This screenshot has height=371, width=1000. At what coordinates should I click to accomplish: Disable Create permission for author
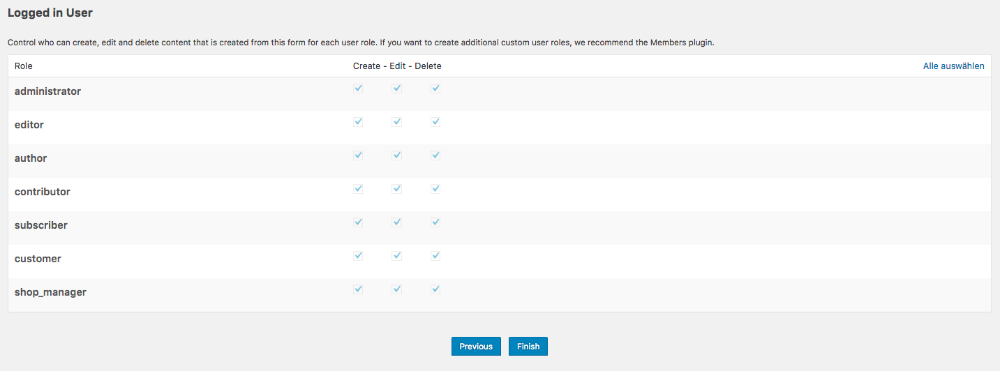click(x=358, y=155)
